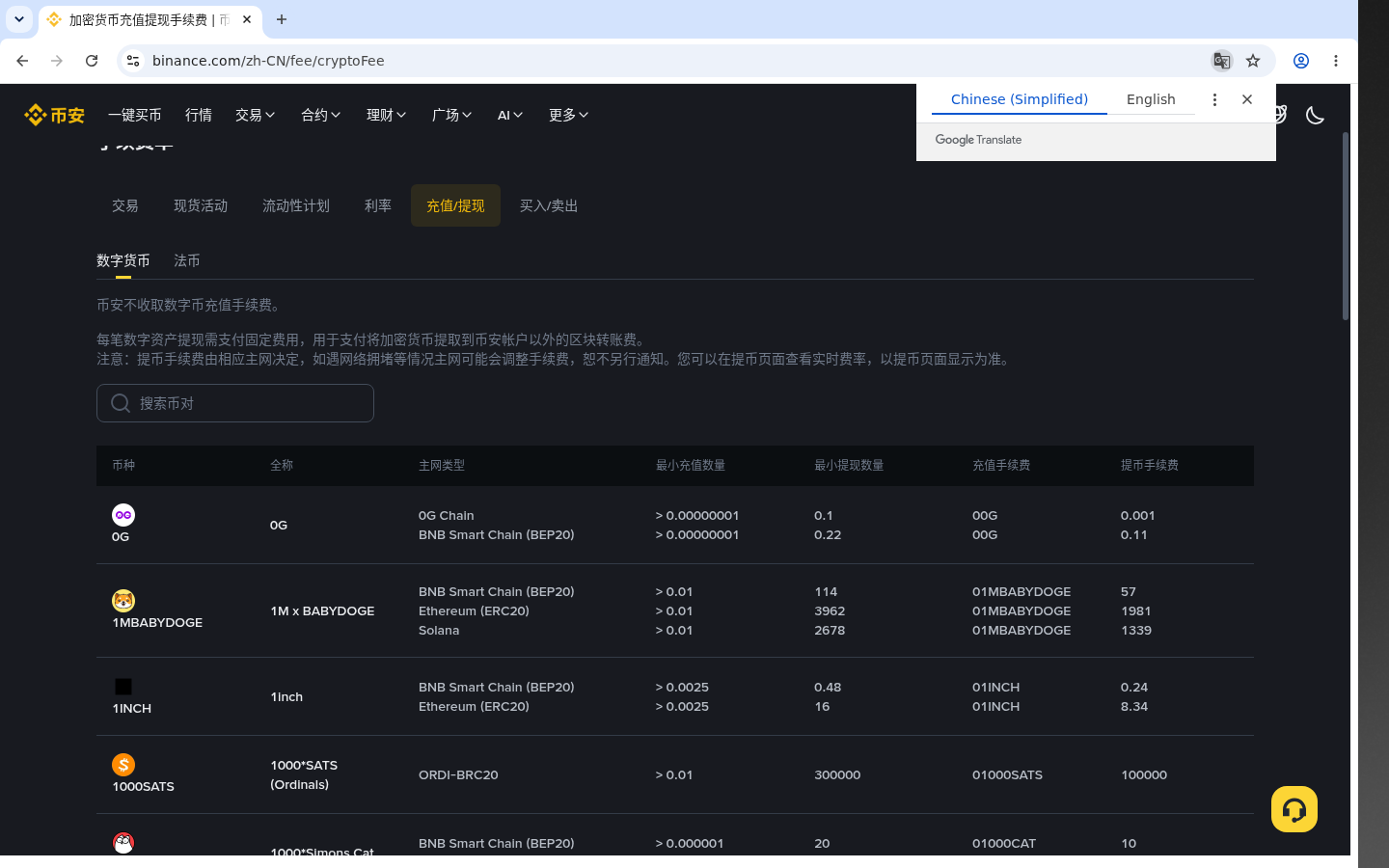Bookmark this page with the star icon
Screen dimensions: 1389x868
coord(1253,61)
